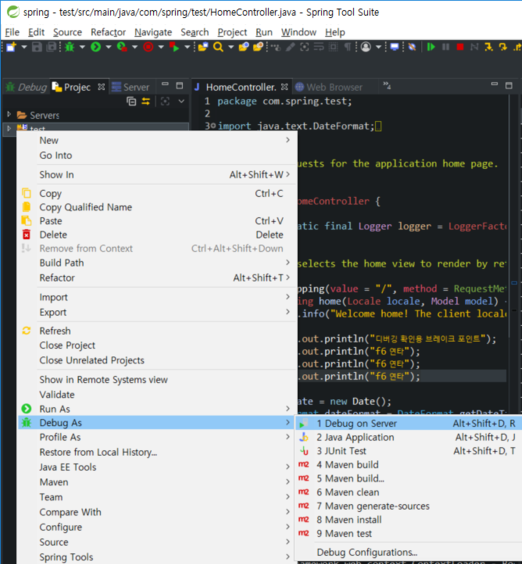Toggle Skip All Breakpoints in toolbar

[x=412, y=47]
